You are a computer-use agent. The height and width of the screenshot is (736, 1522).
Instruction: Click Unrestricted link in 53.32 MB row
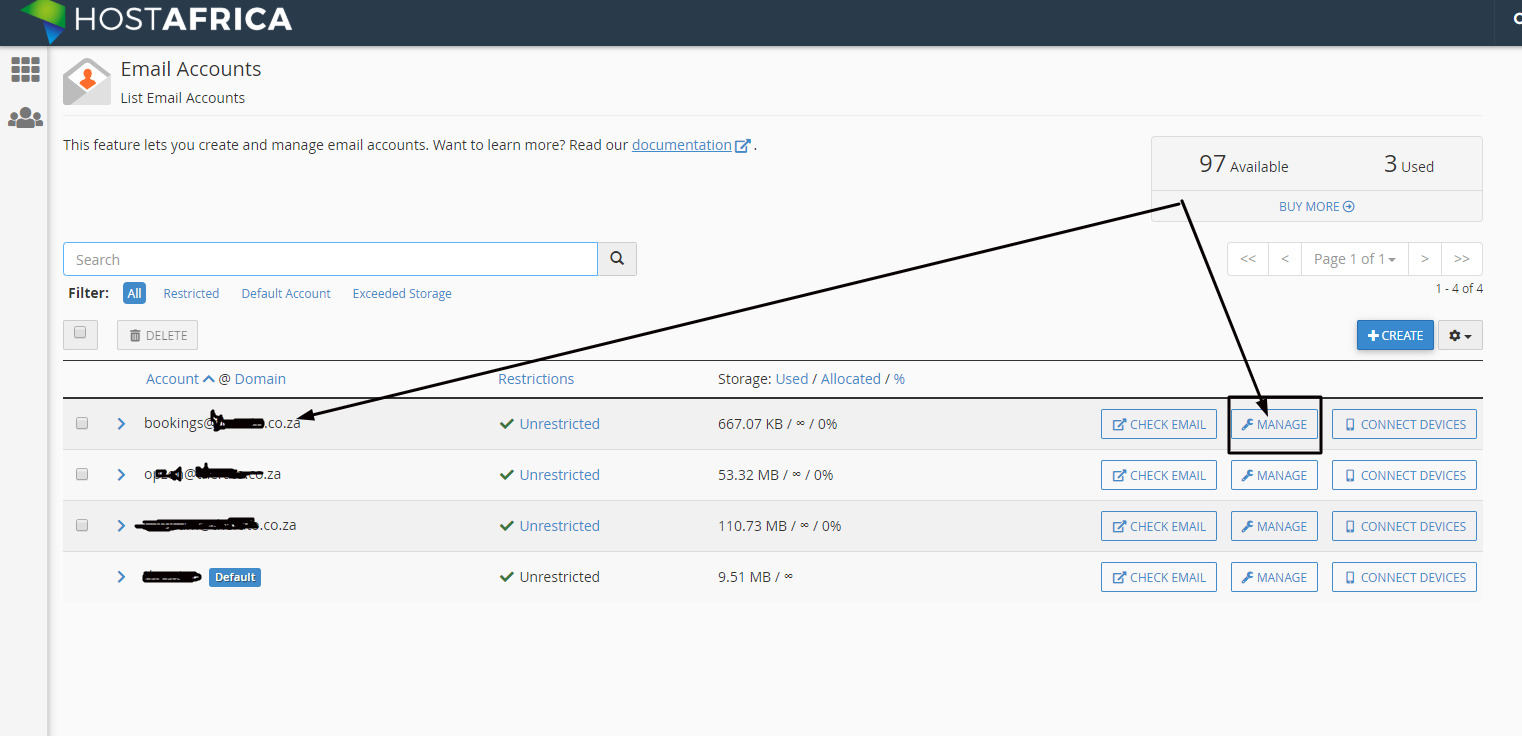560,475
